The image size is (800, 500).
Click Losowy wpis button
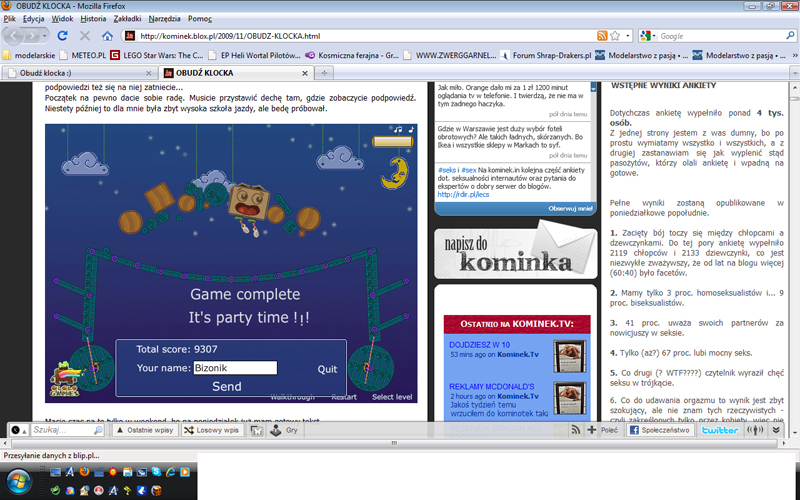click(x=212, y=430)
